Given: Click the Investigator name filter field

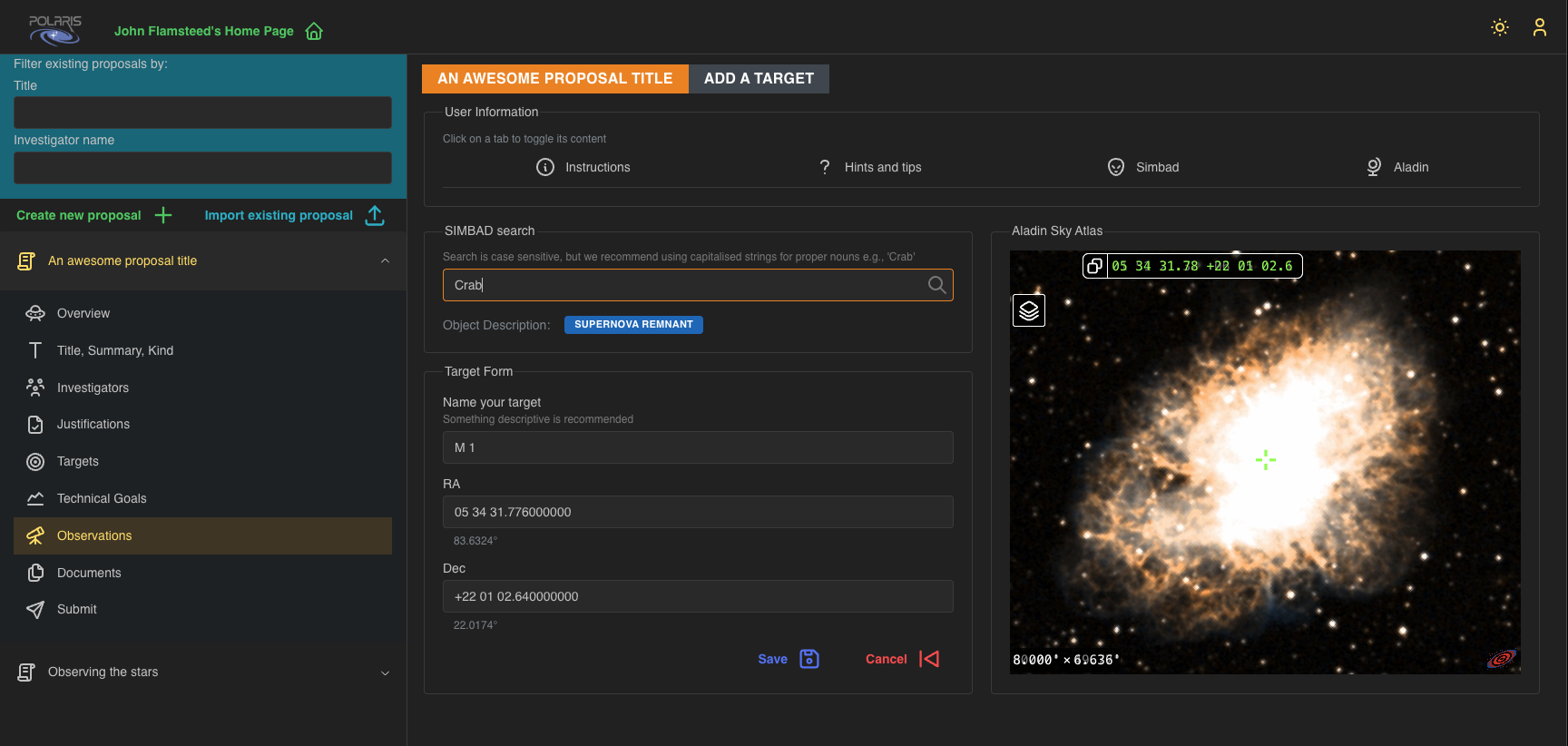Looking at the screenshot, I should point(202,168).
